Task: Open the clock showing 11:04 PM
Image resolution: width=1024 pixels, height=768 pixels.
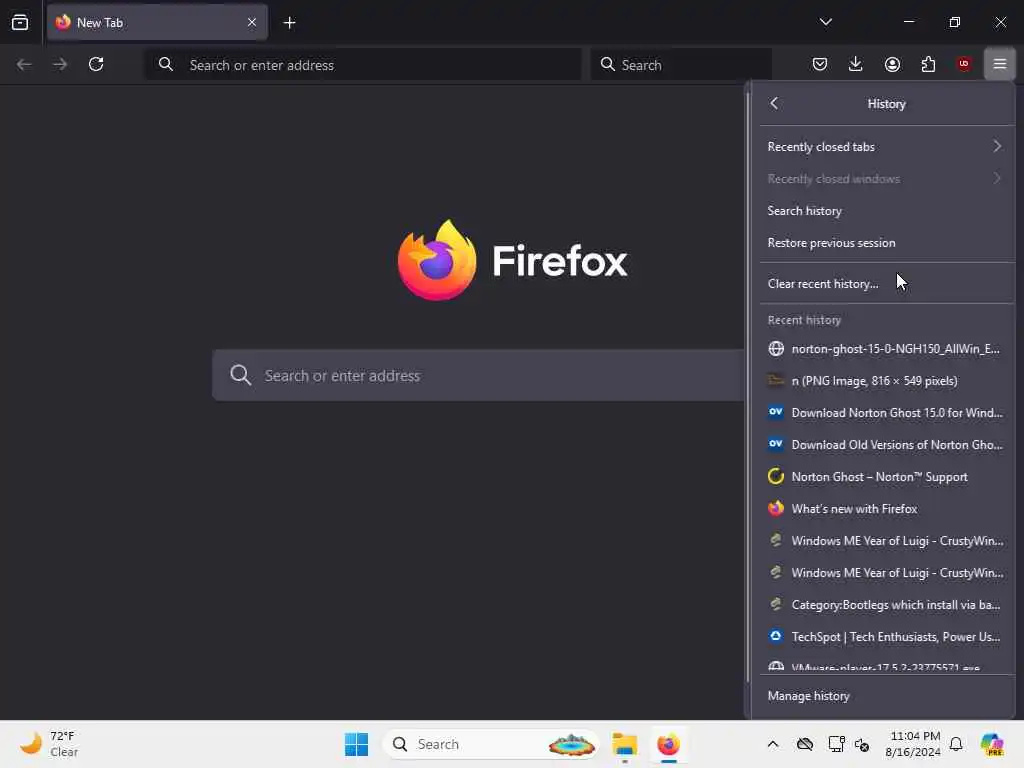Action: 914,744
